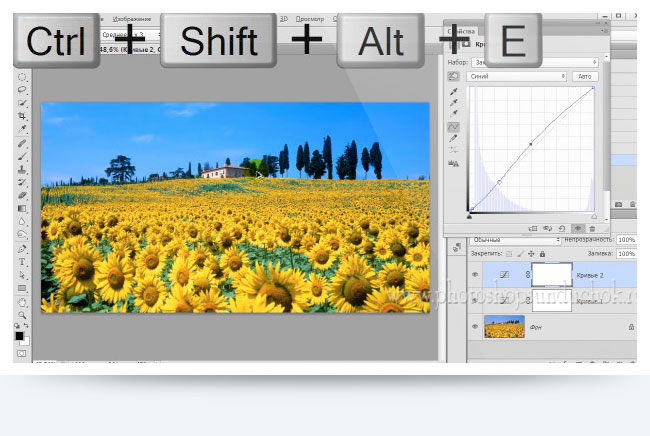The height and width of the screenshot is (436, 650).
Task: Select the Кривые 1 layer mask thumbnail
Action: (x=552, y=300)
